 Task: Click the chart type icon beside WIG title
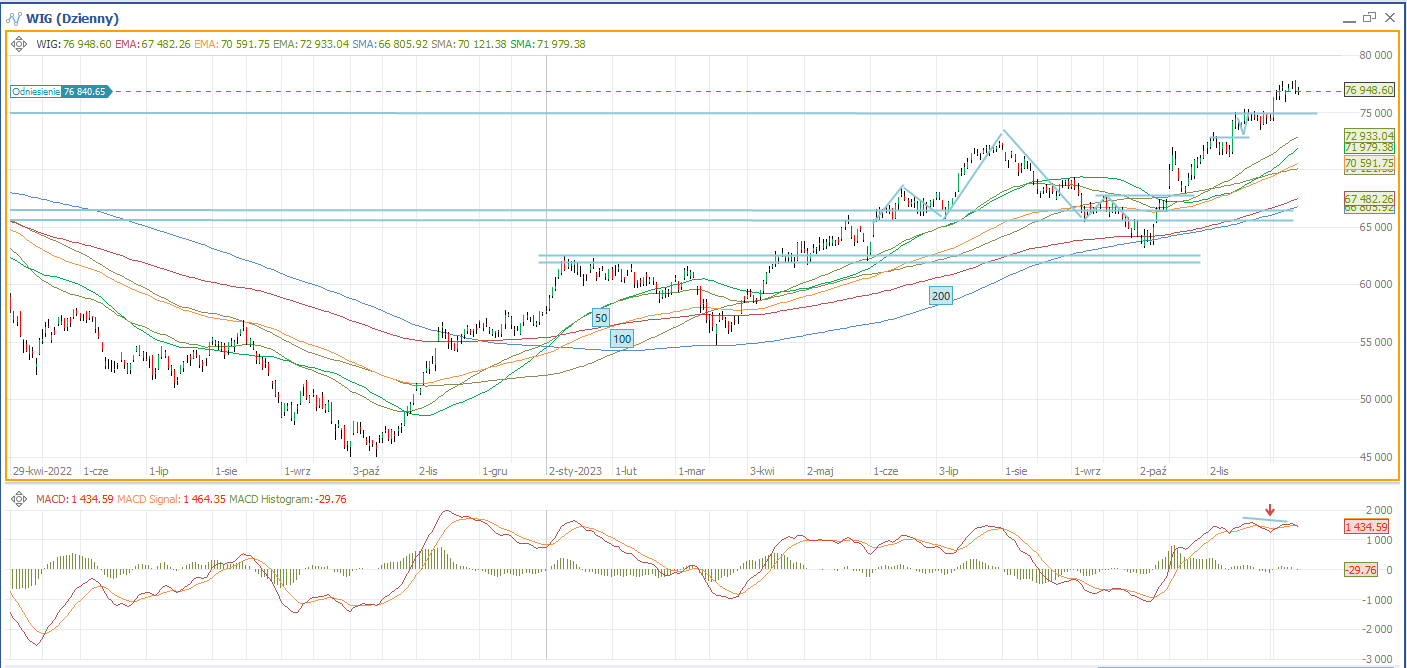pos(14,18)
